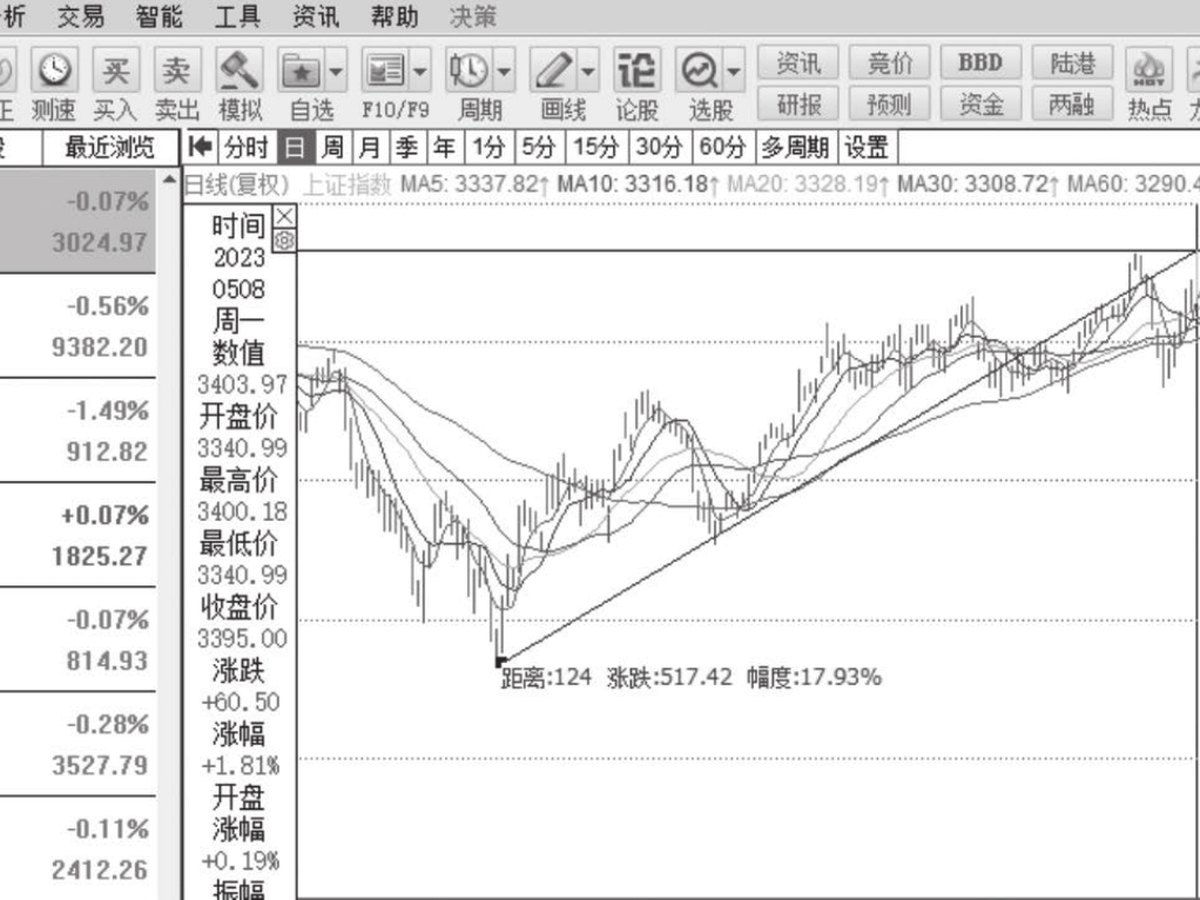Viewport: 1200px width, 900px height.
Task: Select list row showing 3024.97
Action: [x=78, y=220]
